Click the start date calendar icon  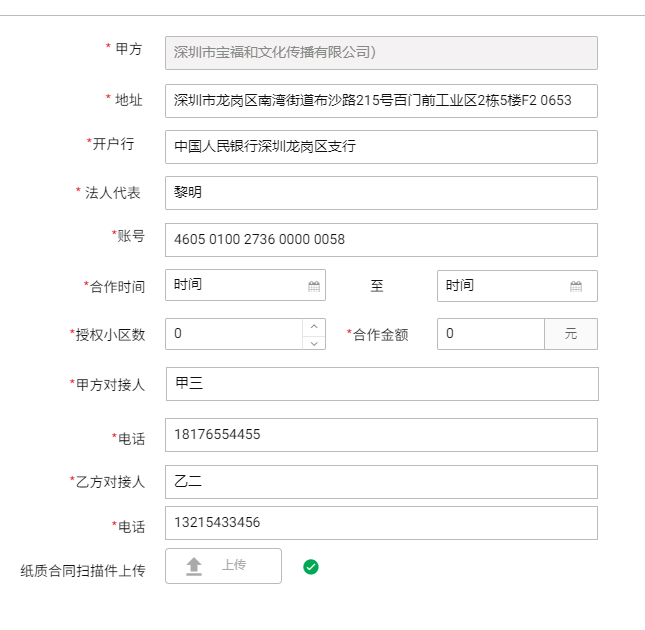point(314,286)
